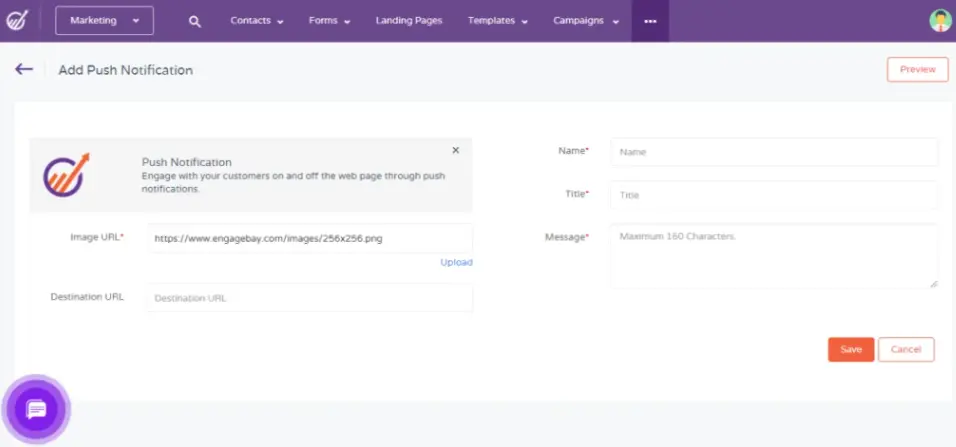Open the Campaigns dropdown menu

click(586, 21)
